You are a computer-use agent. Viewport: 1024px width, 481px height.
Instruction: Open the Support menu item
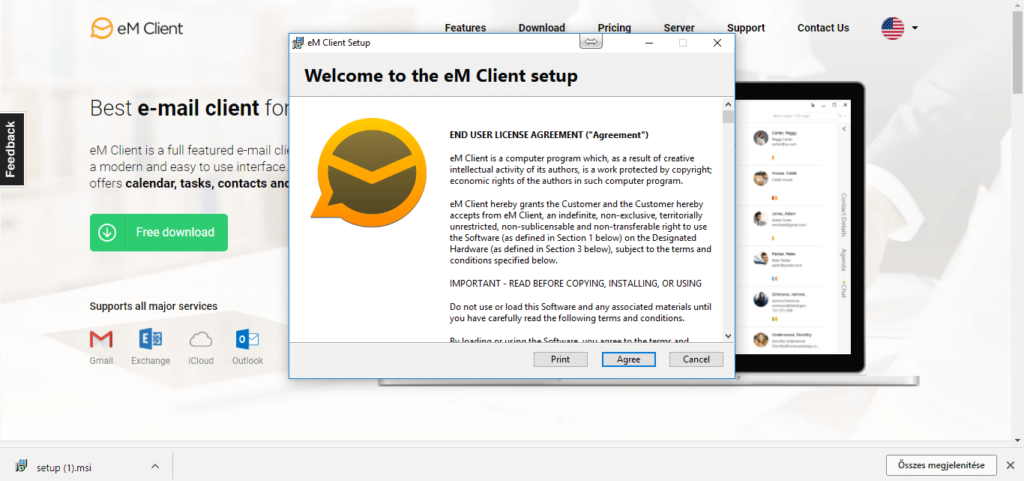[746, 27]
